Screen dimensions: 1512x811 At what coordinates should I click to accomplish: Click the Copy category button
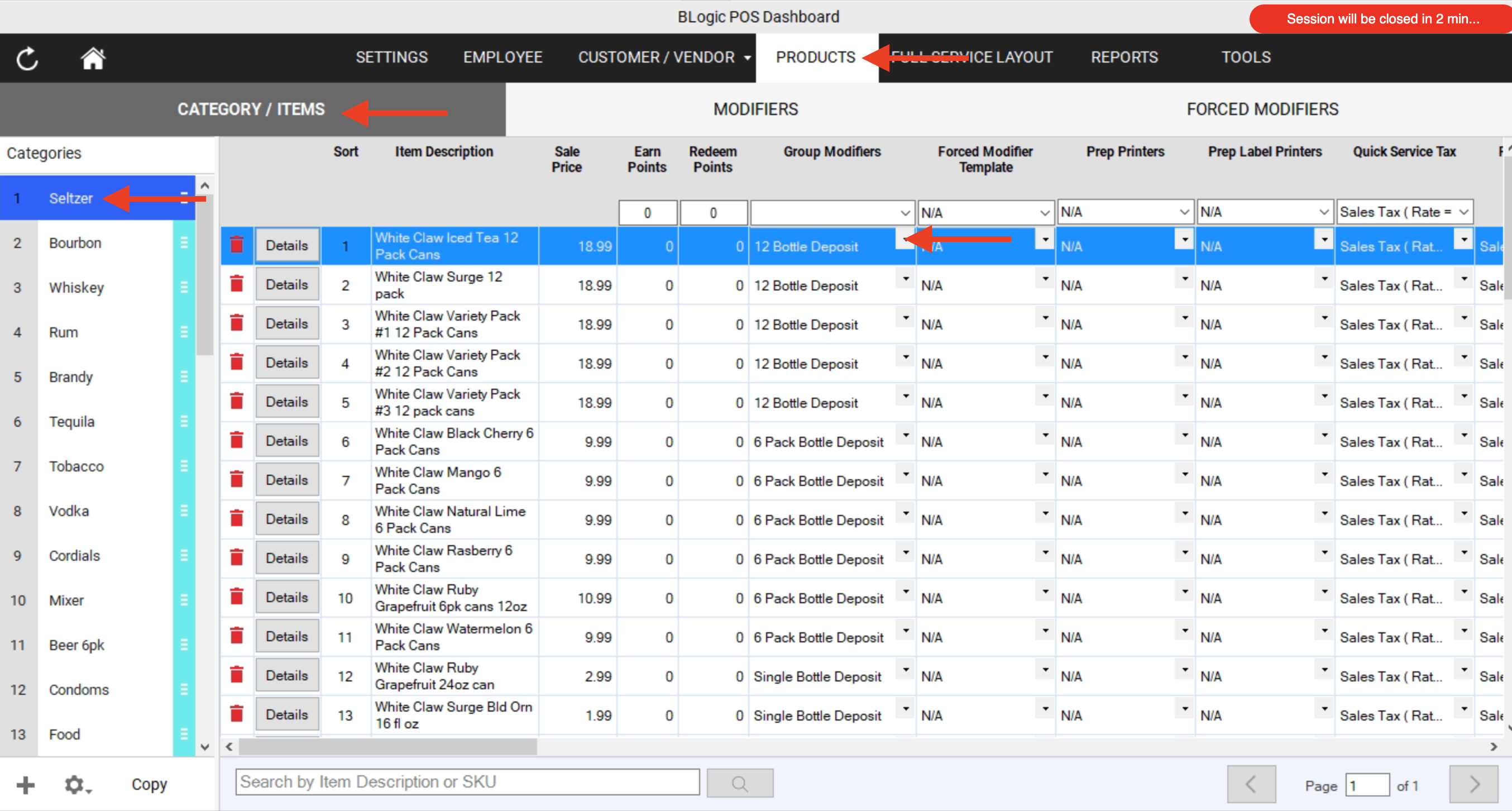coord(149,784)
